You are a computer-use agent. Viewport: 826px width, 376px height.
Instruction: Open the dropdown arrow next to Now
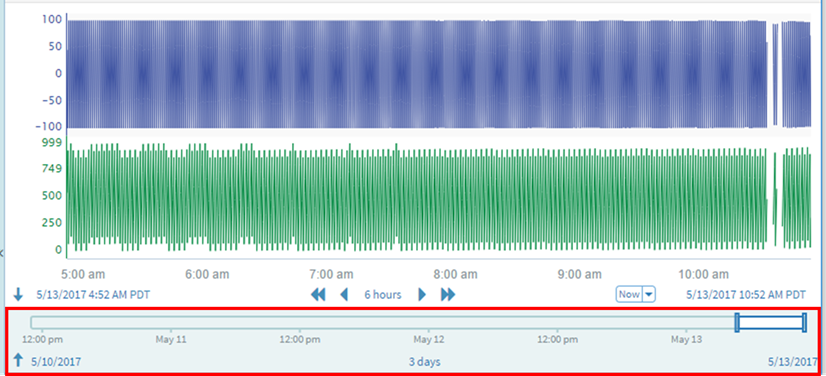649,294
